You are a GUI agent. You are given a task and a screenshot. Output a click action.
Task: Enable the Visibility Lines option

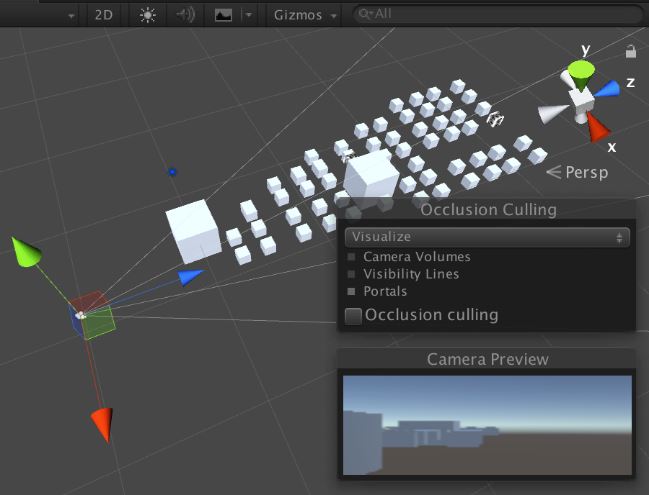point(351,274)
